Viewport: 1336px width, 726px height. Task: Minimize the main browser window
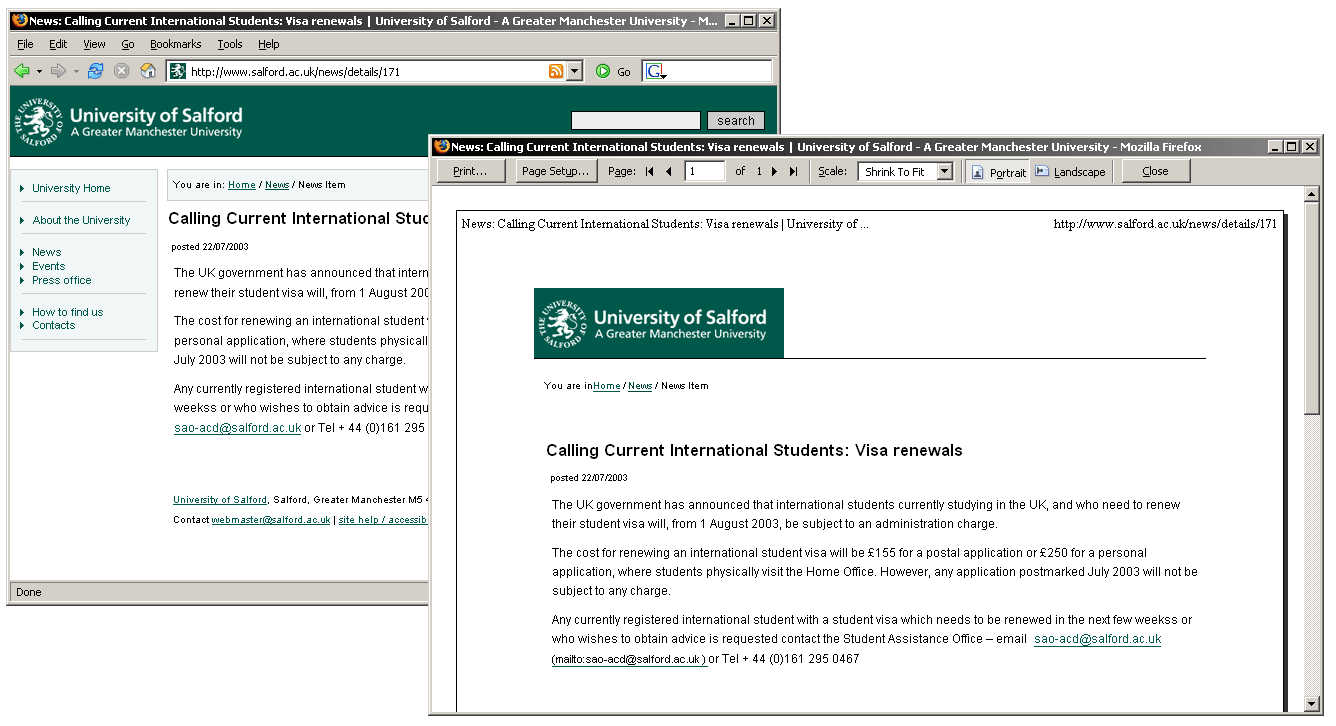pyautogui.click(x=733, y=21)
